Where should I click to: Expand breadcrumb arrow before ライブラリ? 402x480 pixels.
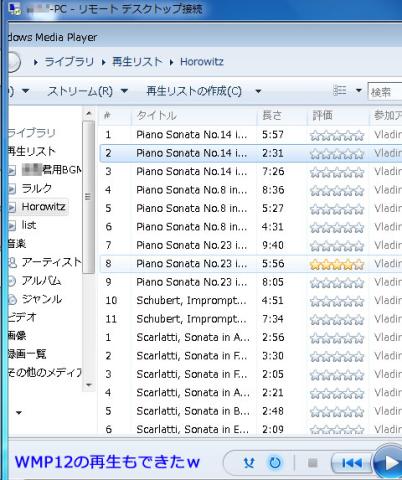click(36, 62)
